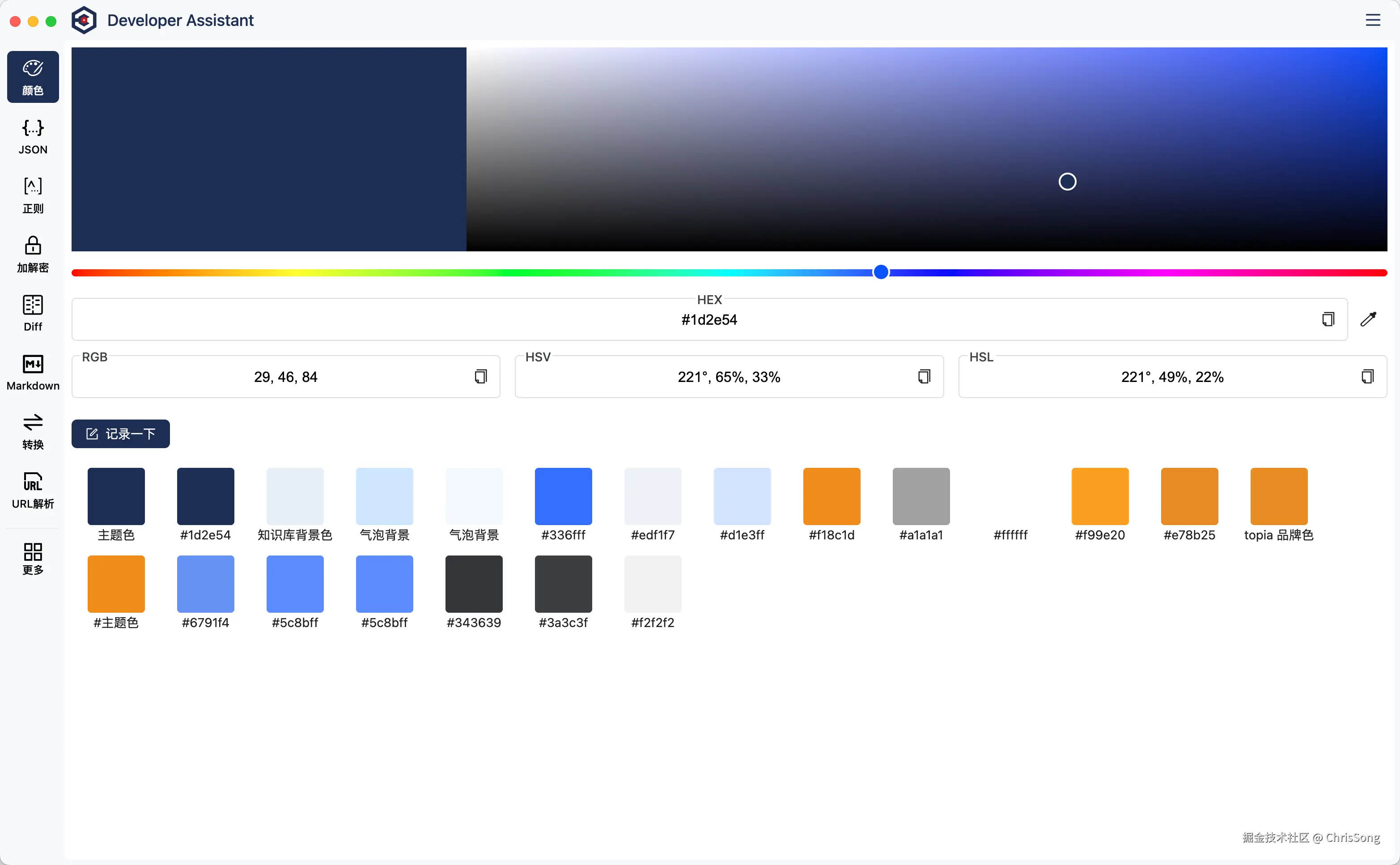Select the 颜色 color tab

[33, 77]
